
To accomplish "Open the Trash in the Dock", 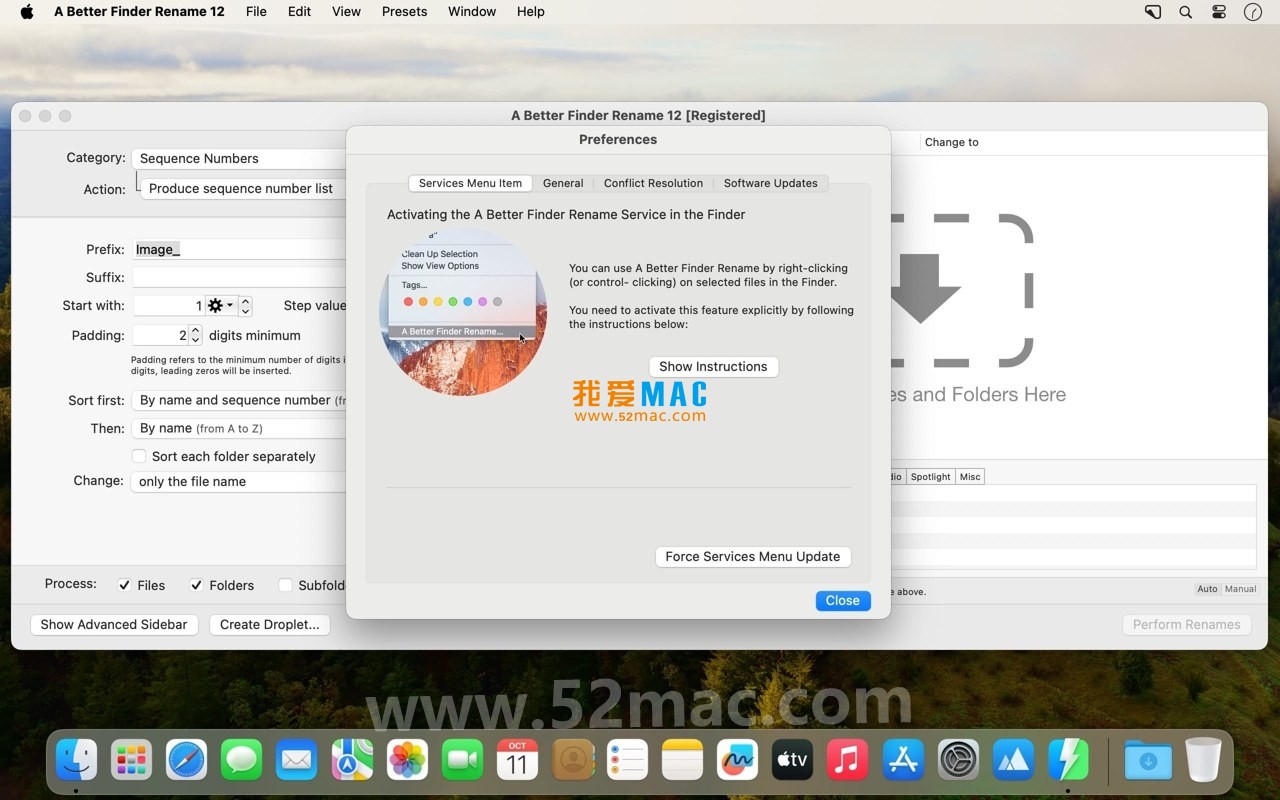I will [x=1203, y=760].
